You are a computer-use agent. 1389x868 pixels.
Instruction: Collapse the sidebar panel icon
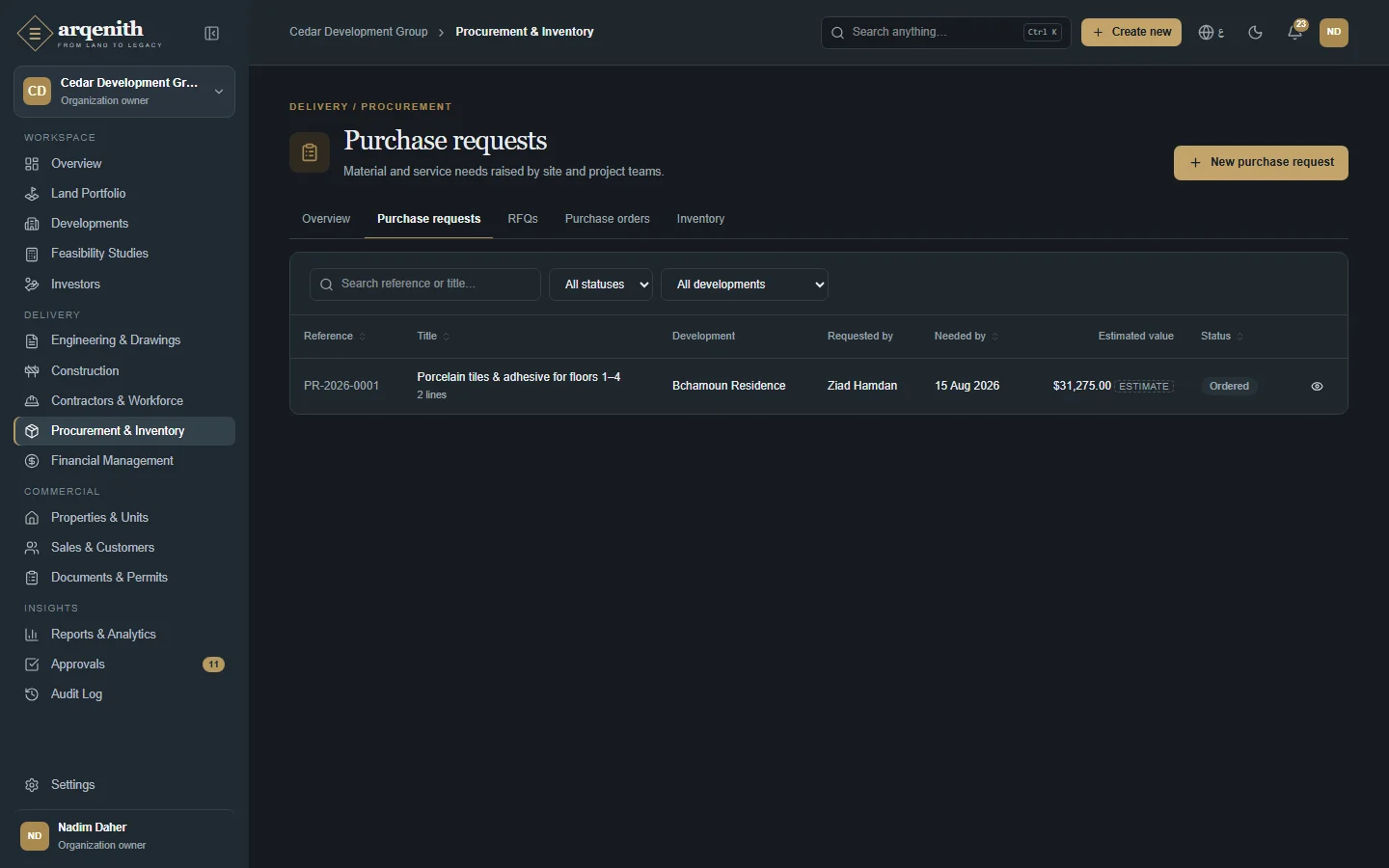click(x=212, y=34)
